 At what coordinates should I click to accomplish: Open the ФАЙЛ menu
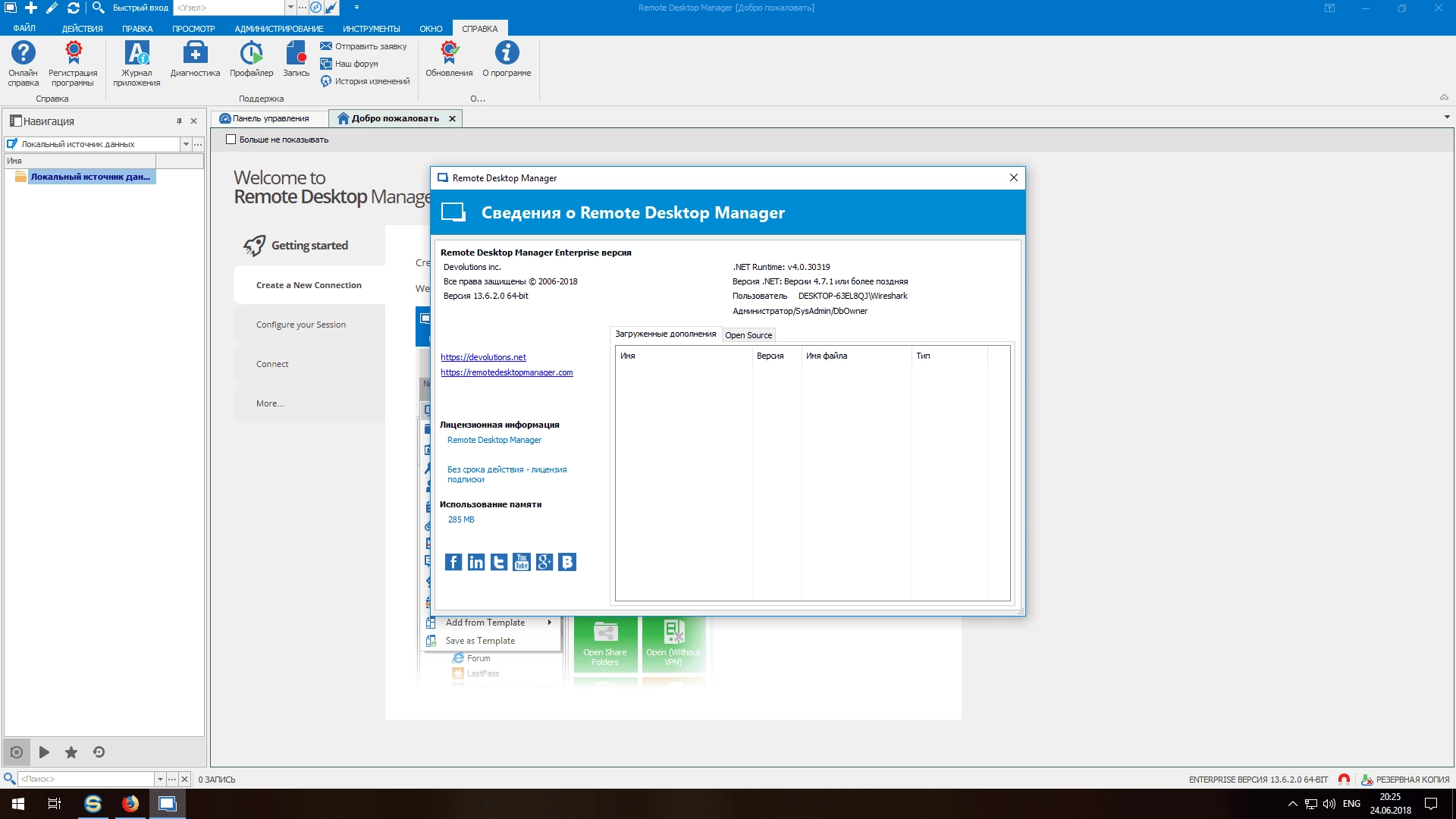24,29
